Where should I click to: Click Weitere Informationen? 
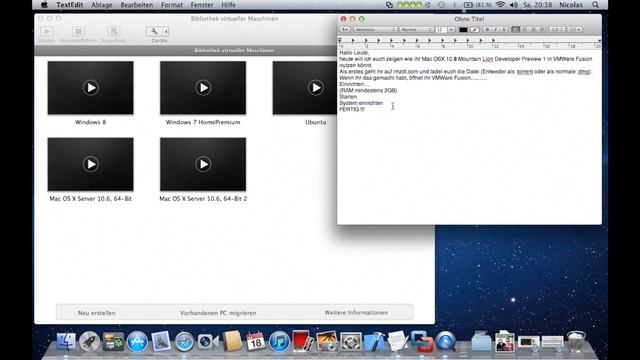click(x=356, y=312)
